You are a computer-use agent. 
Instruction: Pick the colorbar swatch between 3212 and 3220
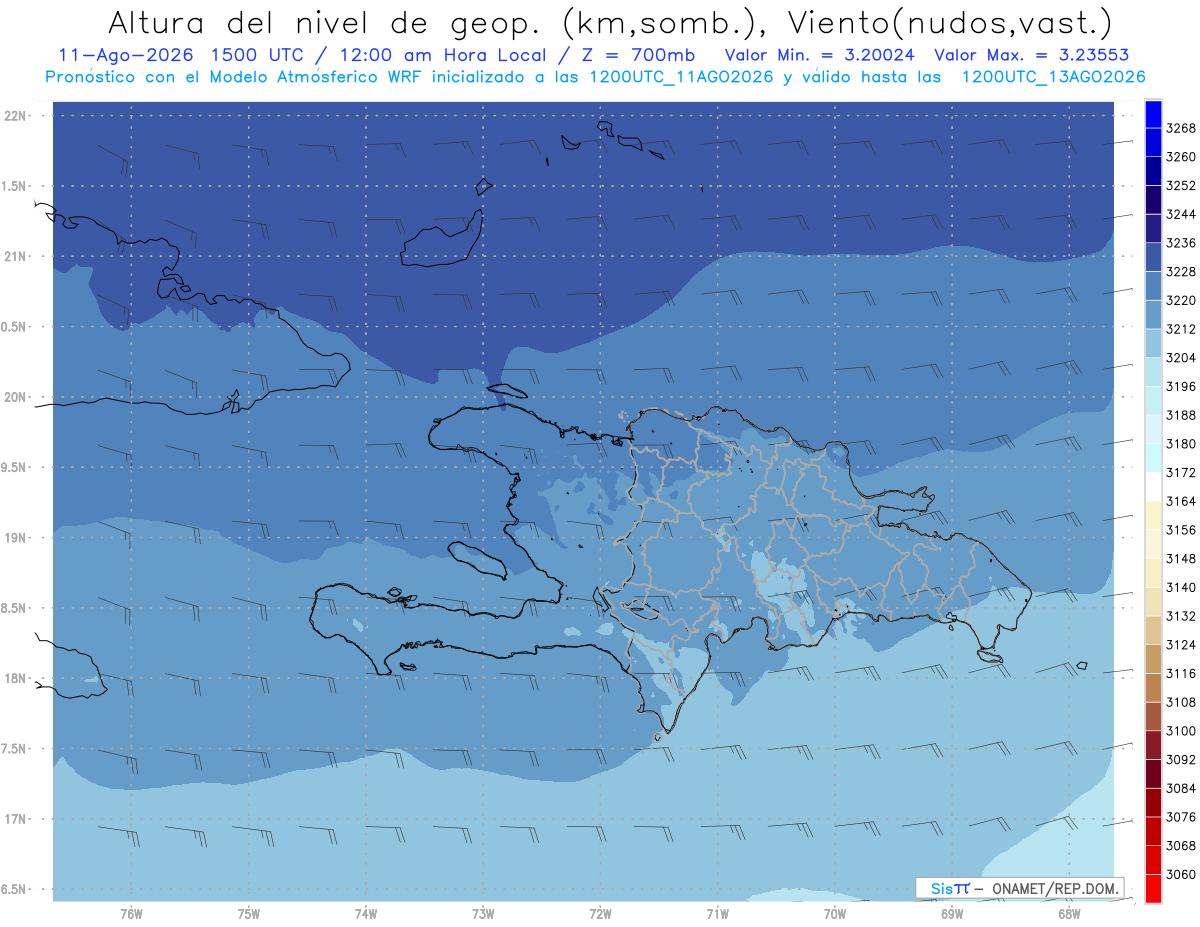click(1153, 315)
